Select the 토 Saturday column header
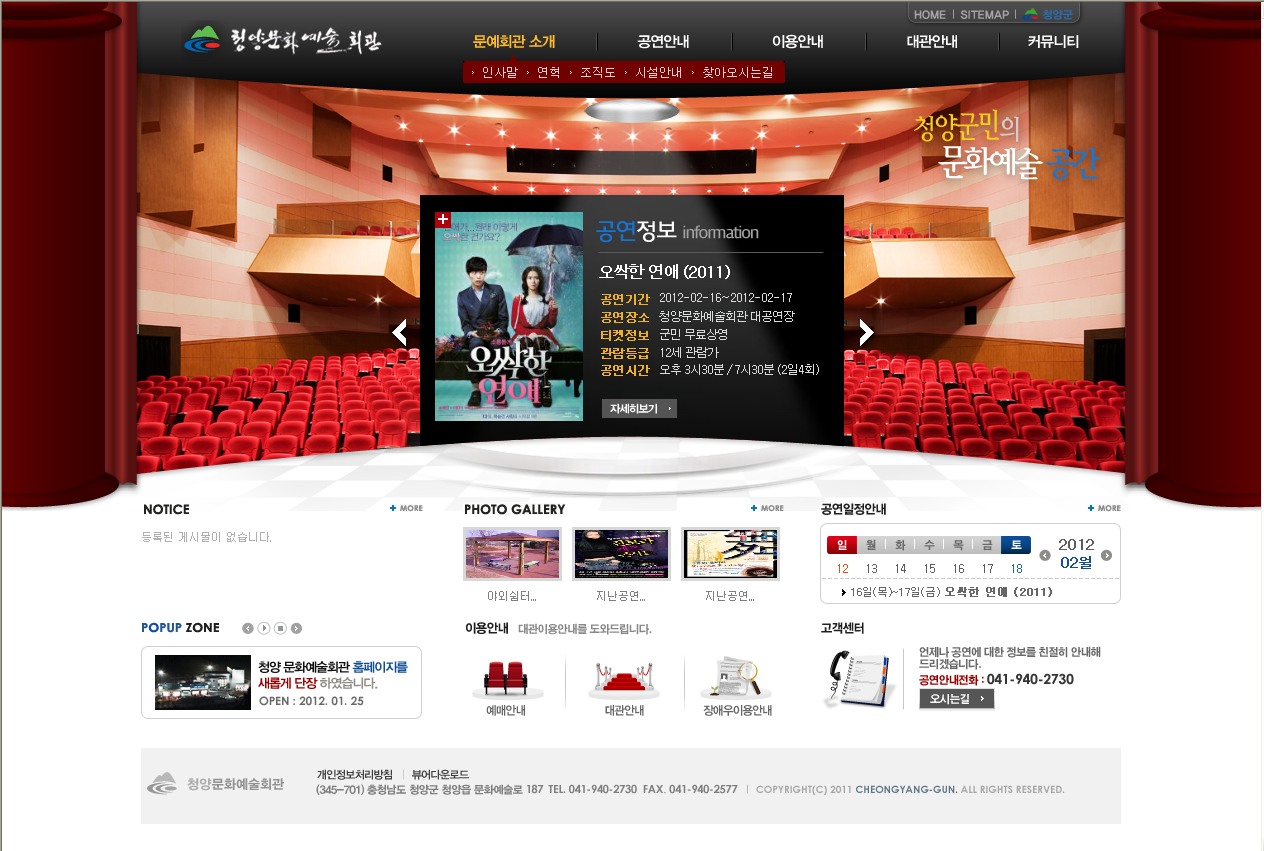The height and width of the screenshot is (851, 1264). pos(1015,545)
